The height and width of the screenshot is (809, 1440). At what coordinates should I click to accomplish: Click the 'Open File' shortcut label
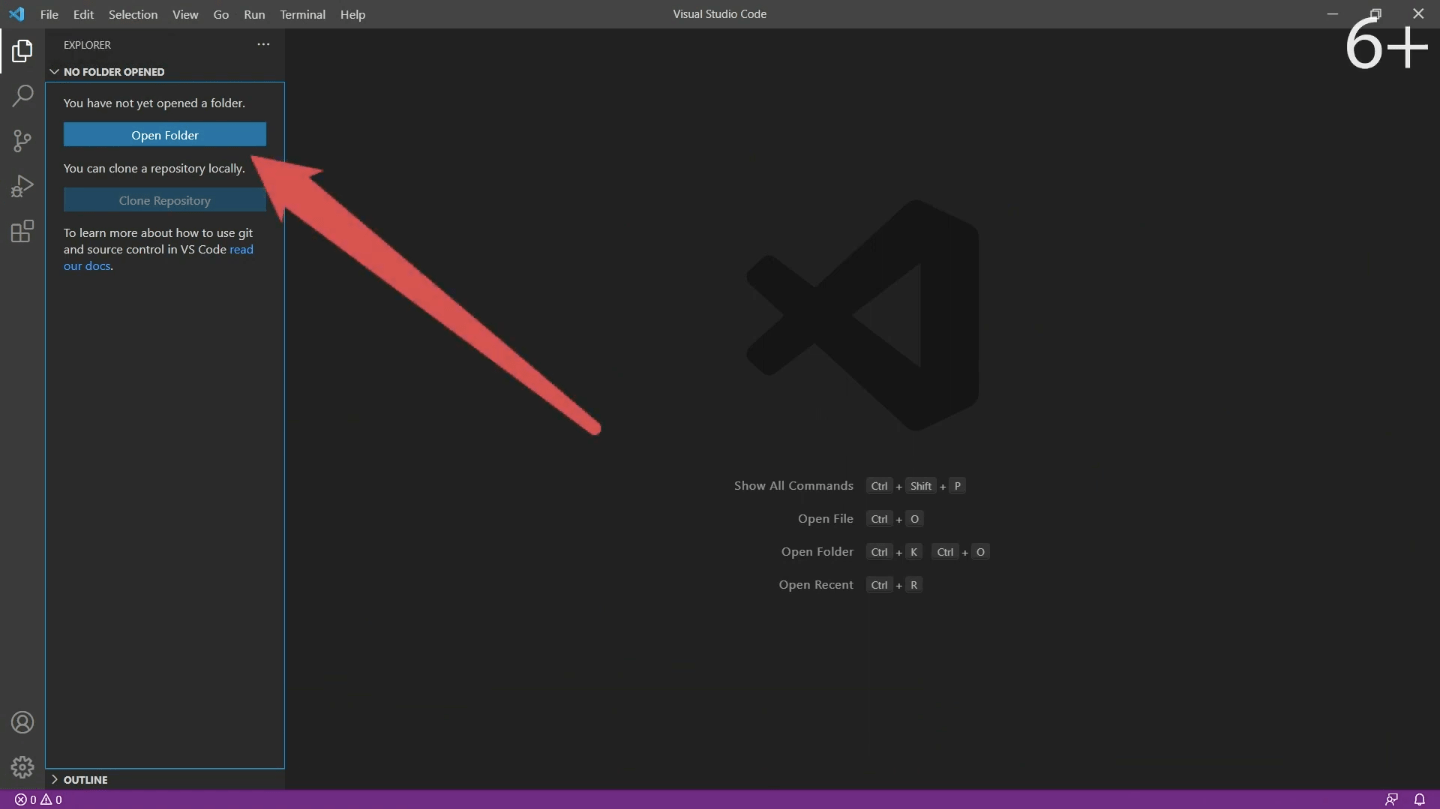(826, 519)
